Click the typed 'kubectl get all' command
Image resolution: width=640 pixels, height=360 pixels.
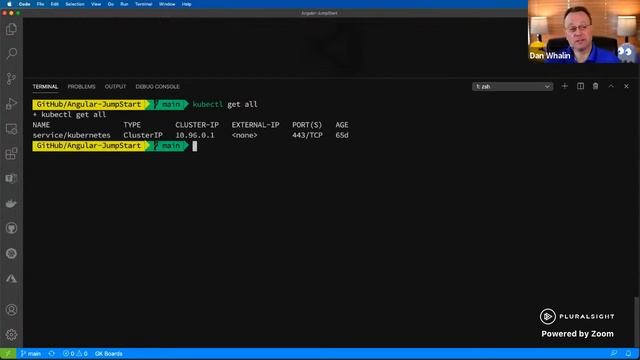(225, 104)
